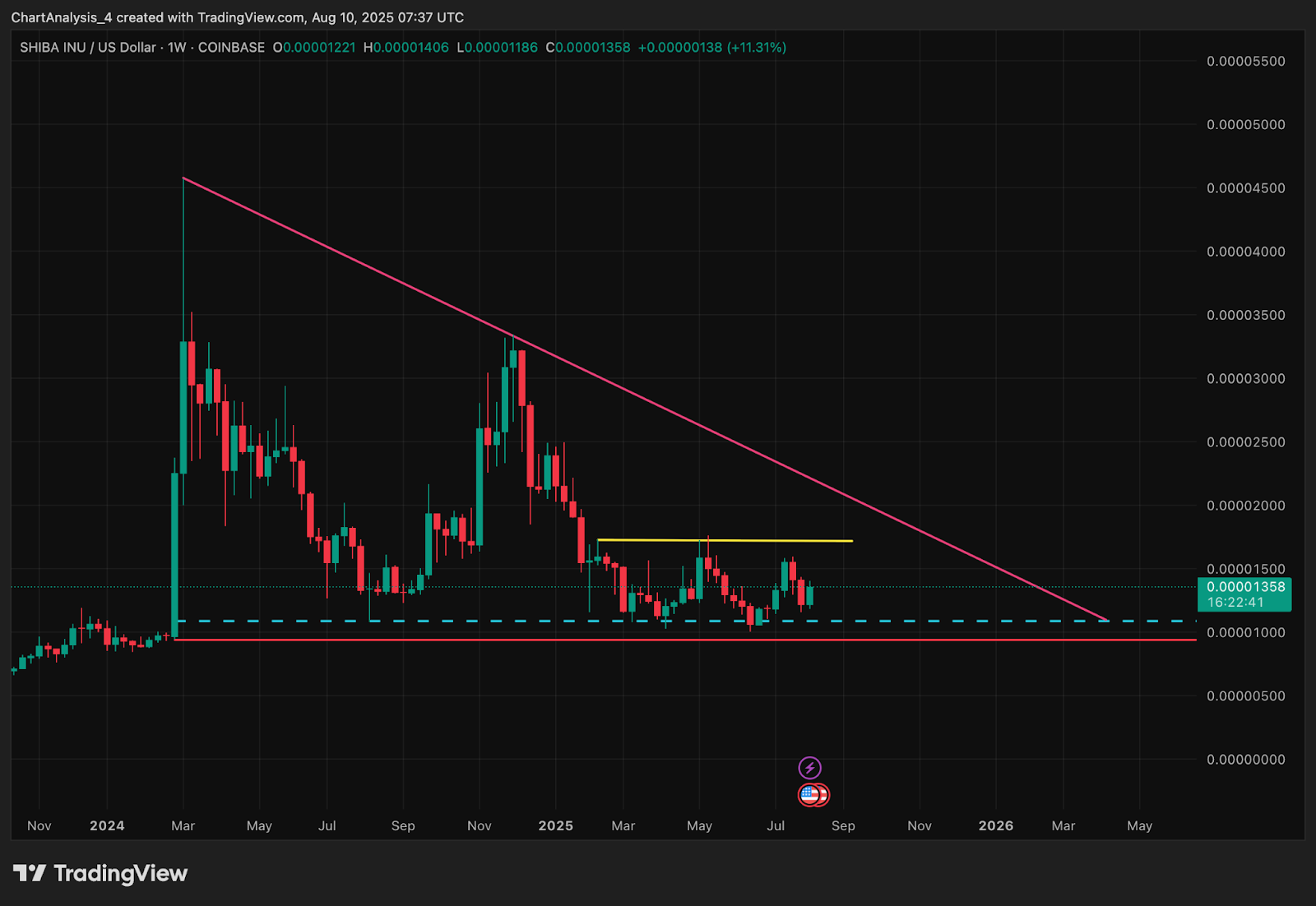
Task: Click the high value H0.00001406 in header
Action: [406, 48]
